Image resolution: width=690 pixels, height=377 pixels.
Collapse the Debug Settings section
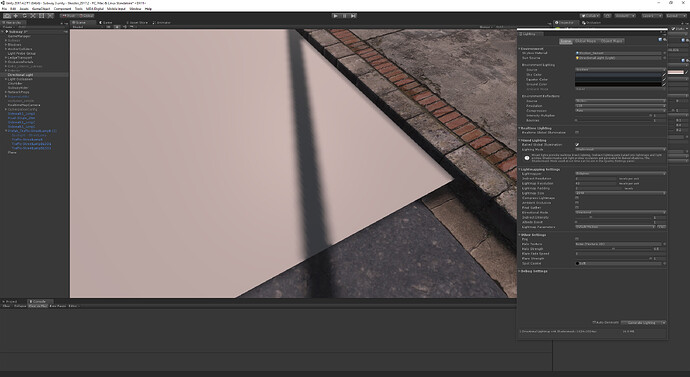tap(533, 271)
